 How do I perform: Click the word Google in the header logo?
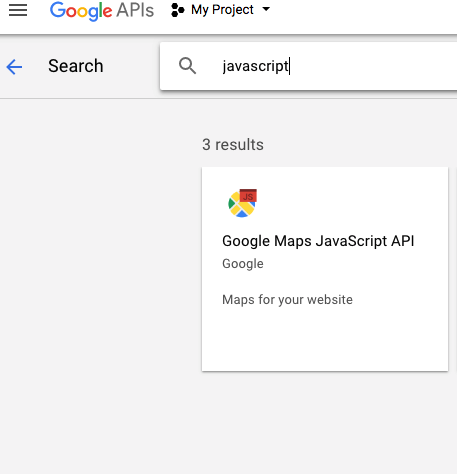point(81,11)
